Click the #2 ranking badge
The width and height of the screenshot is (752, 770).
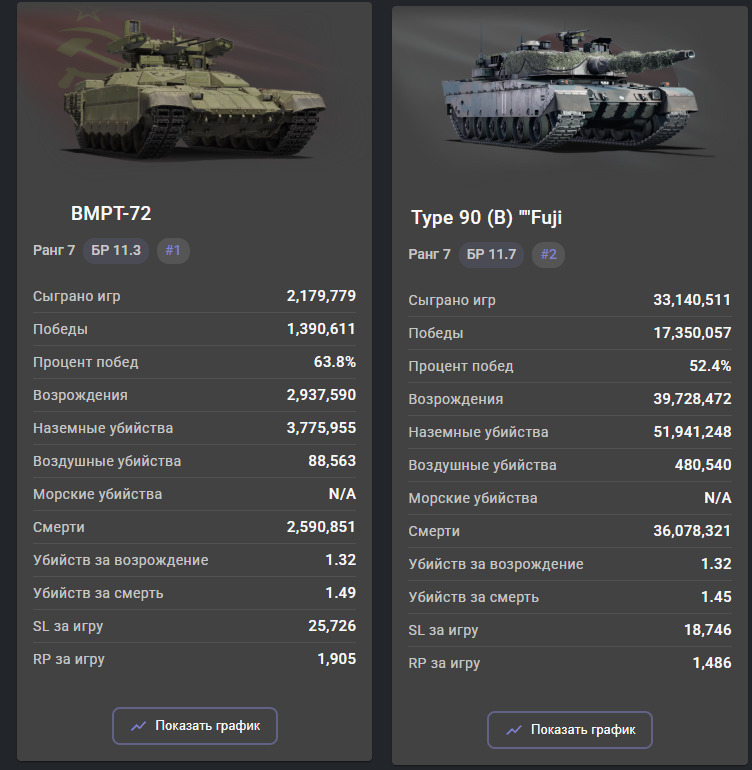point(548,254)
